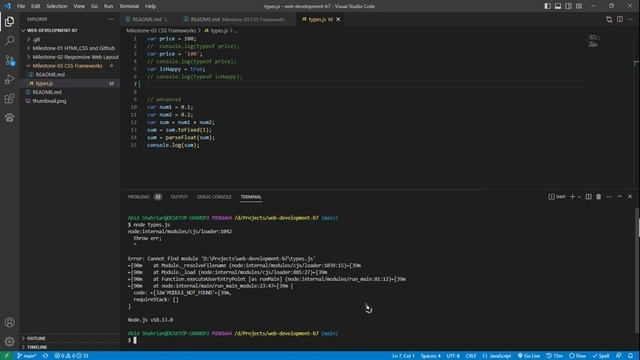Open the Explorer view in activity bar
This screenshot has width=640, height=360.
tap(9, 22)
